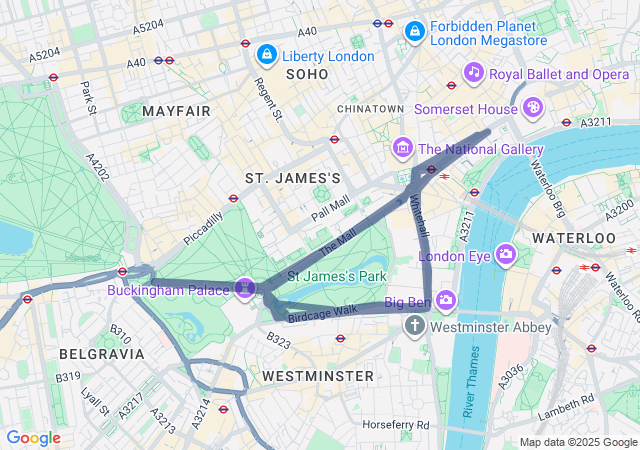Viewport: 640px width, 450px height.
Task: Click the Google logo
Action: pos(34,438)
